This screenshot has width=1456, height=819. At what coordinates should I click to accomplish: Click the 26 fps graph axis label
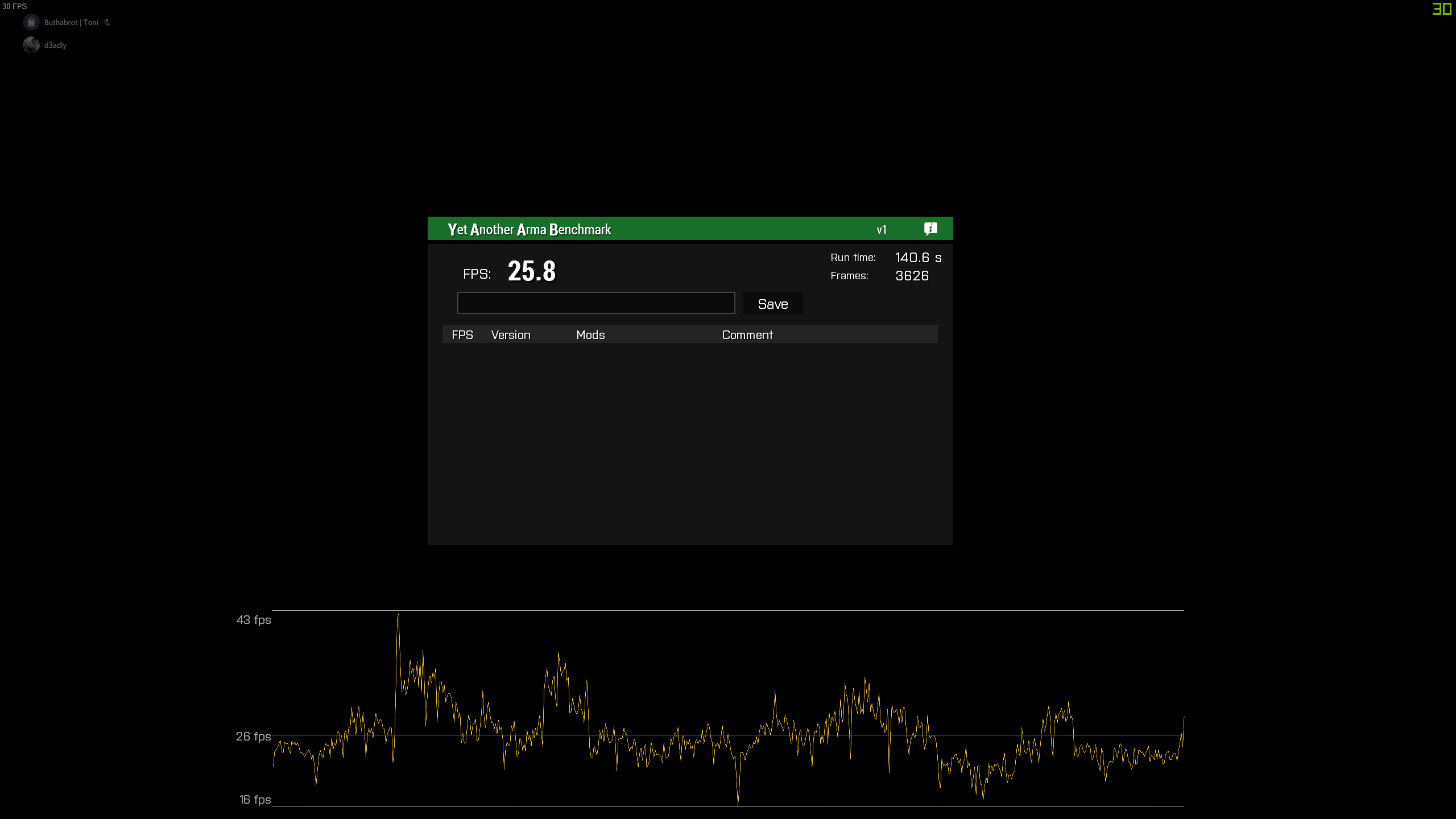click(254, 737)
